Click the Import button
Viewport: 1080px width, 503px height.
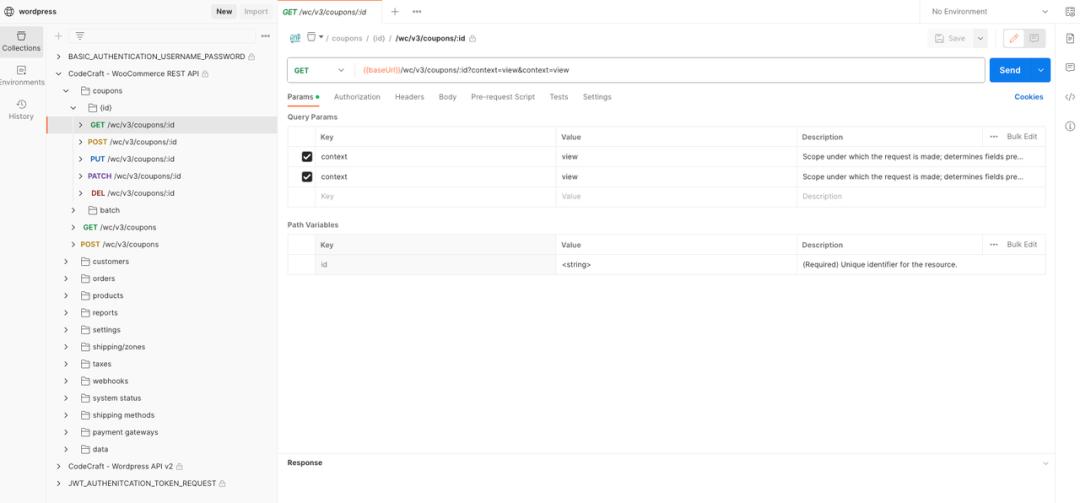tap(256, 12)
